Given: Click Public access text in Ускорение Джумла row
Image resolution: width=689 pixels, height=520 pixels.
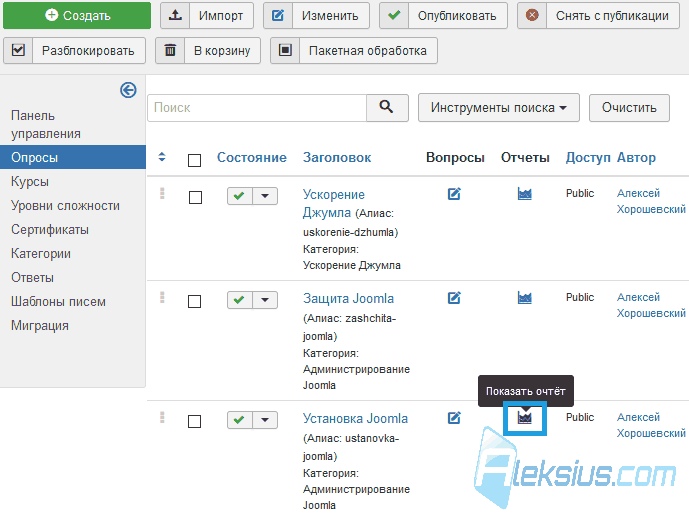Looking at the screenshot, I should (580, 193).
